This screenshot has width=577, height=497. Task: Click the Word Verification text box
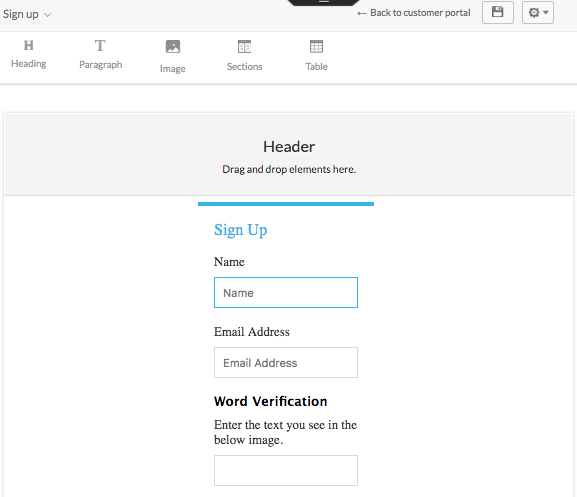coord(286,471)
